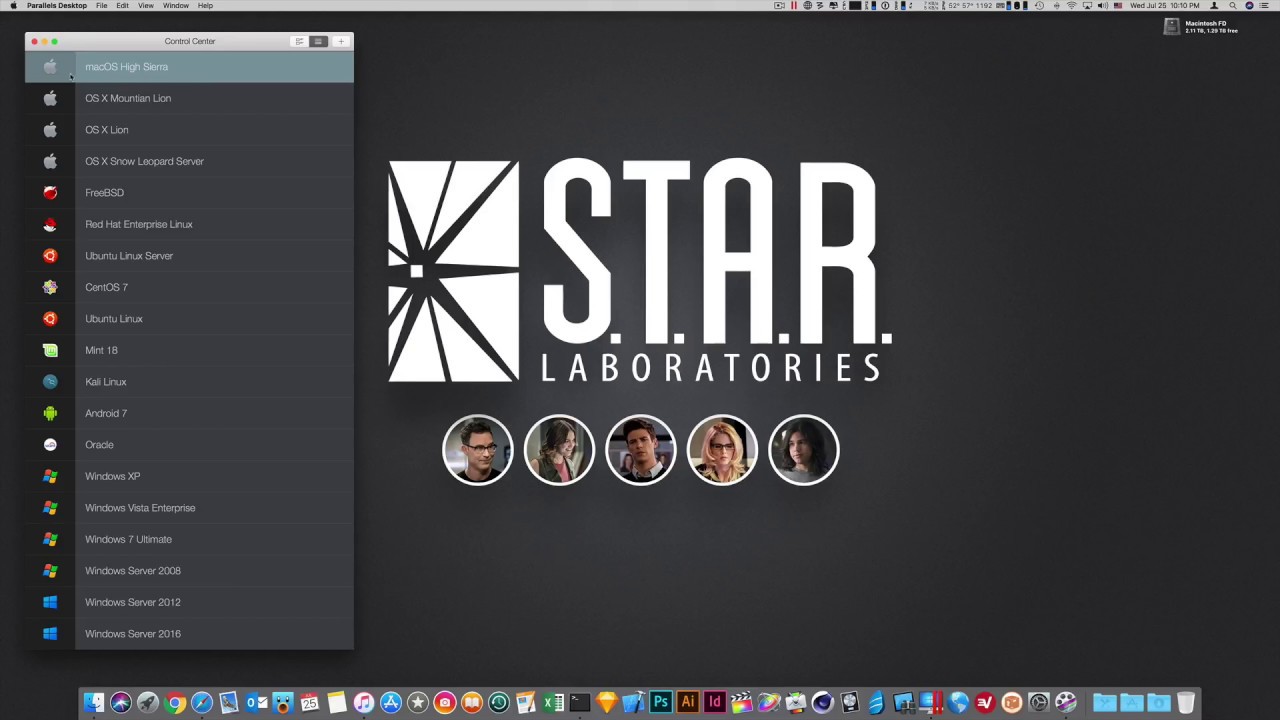1280x720 pixels.
Task: Launch Sketch from the Dock
Action: (x=607, y=703)
